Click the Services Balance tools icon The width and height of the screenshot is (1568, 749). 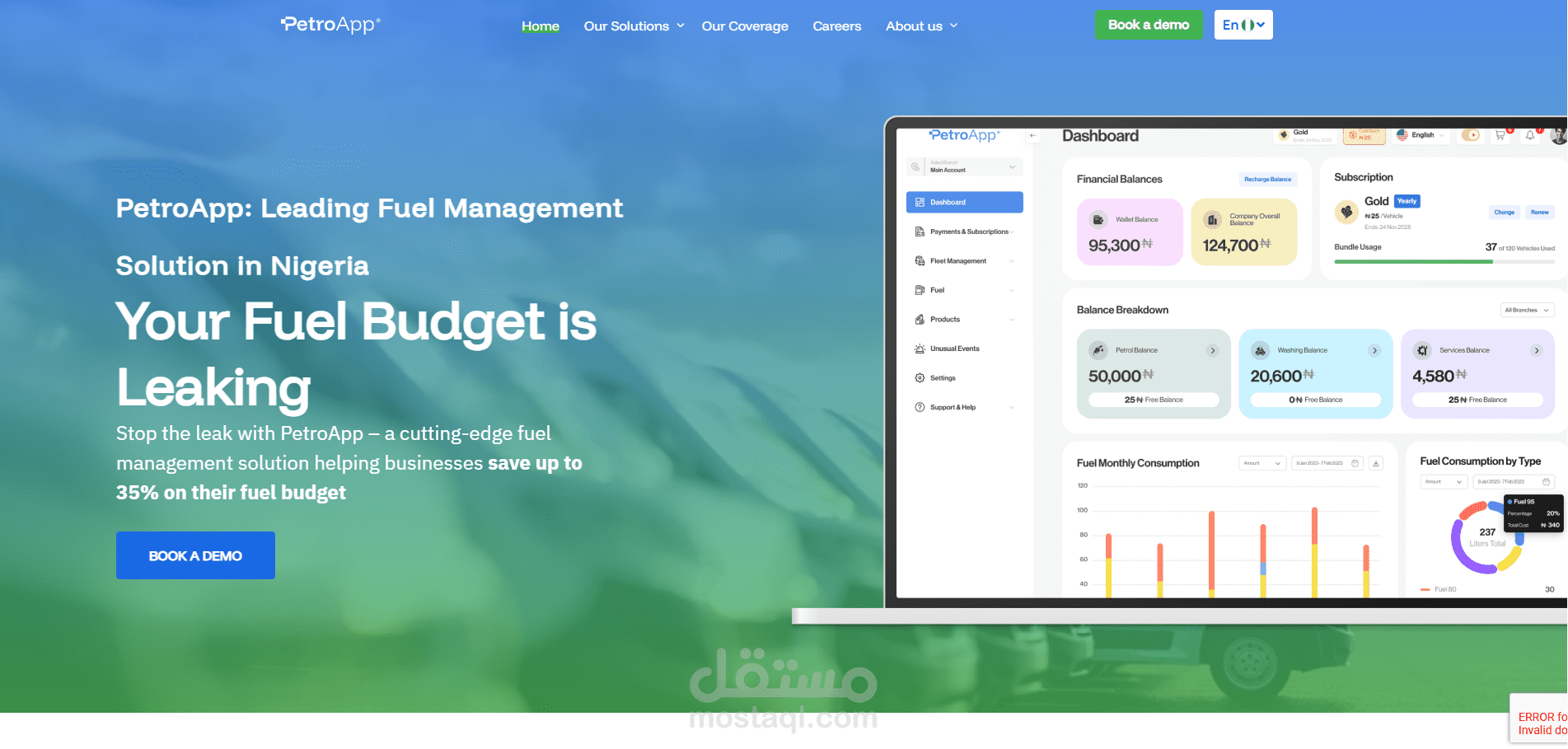[x=1422, y=350]
